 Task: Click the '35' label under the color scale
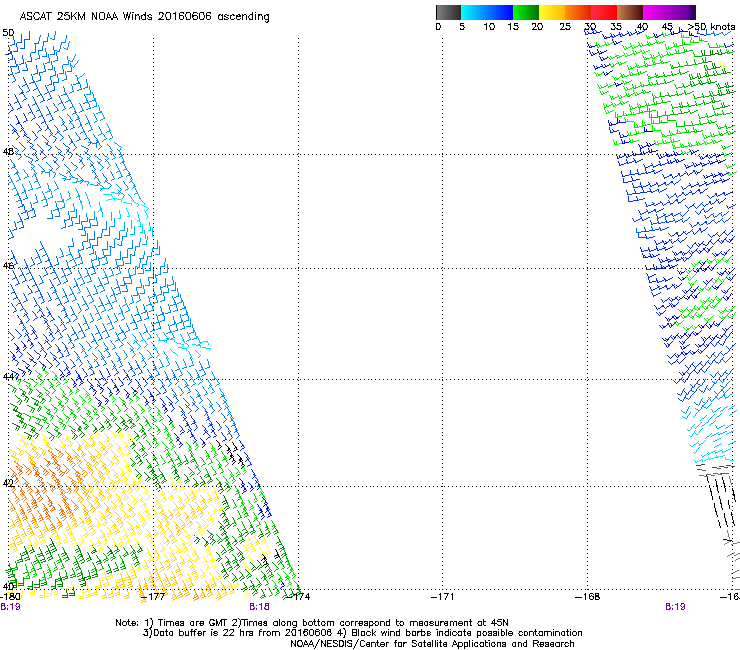click(x=616, y=27)
